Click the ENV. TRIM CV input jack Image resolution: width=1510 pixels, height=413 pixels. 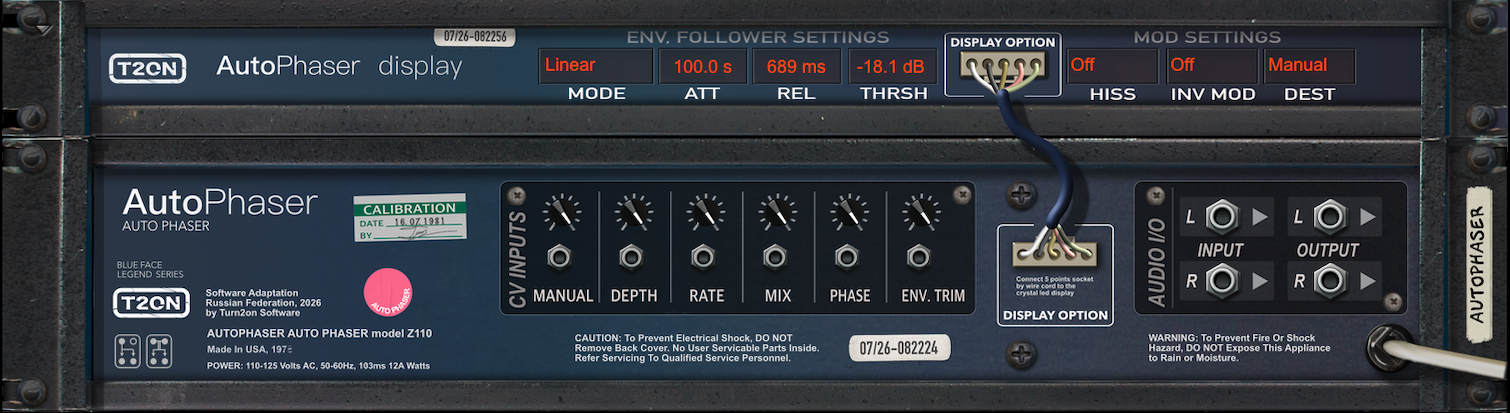tap(919, 258)
